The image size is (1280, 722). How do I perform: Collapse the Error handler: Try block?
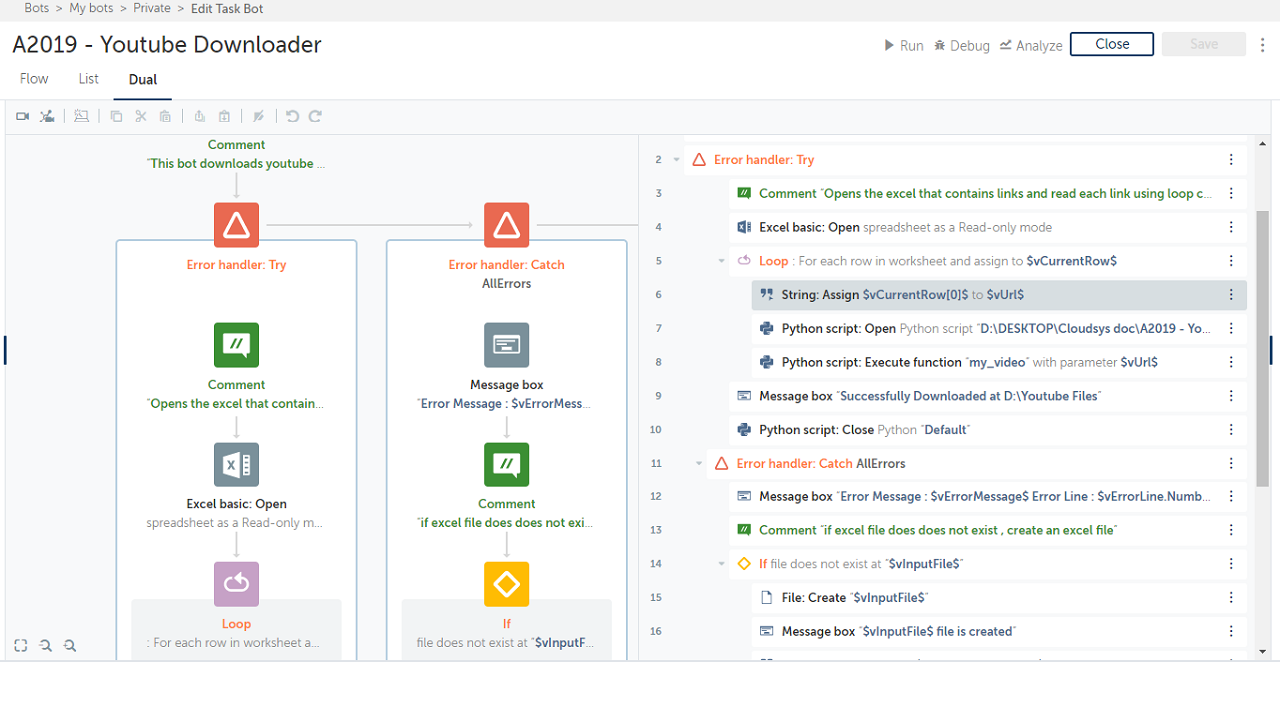677,160
